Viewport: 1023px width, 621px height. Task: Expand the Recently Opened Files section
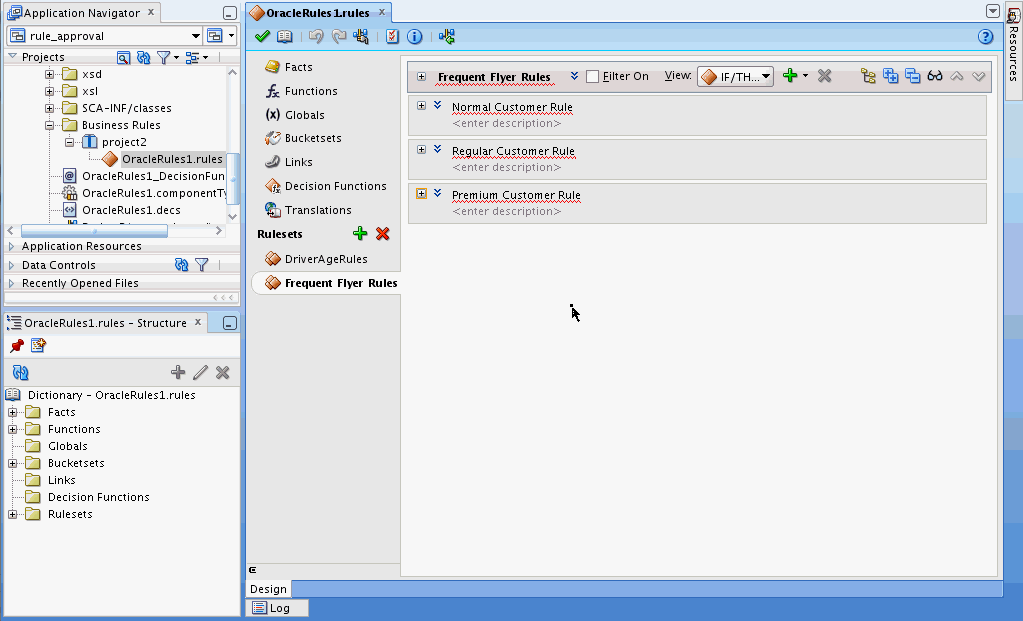tap(11, 283)
